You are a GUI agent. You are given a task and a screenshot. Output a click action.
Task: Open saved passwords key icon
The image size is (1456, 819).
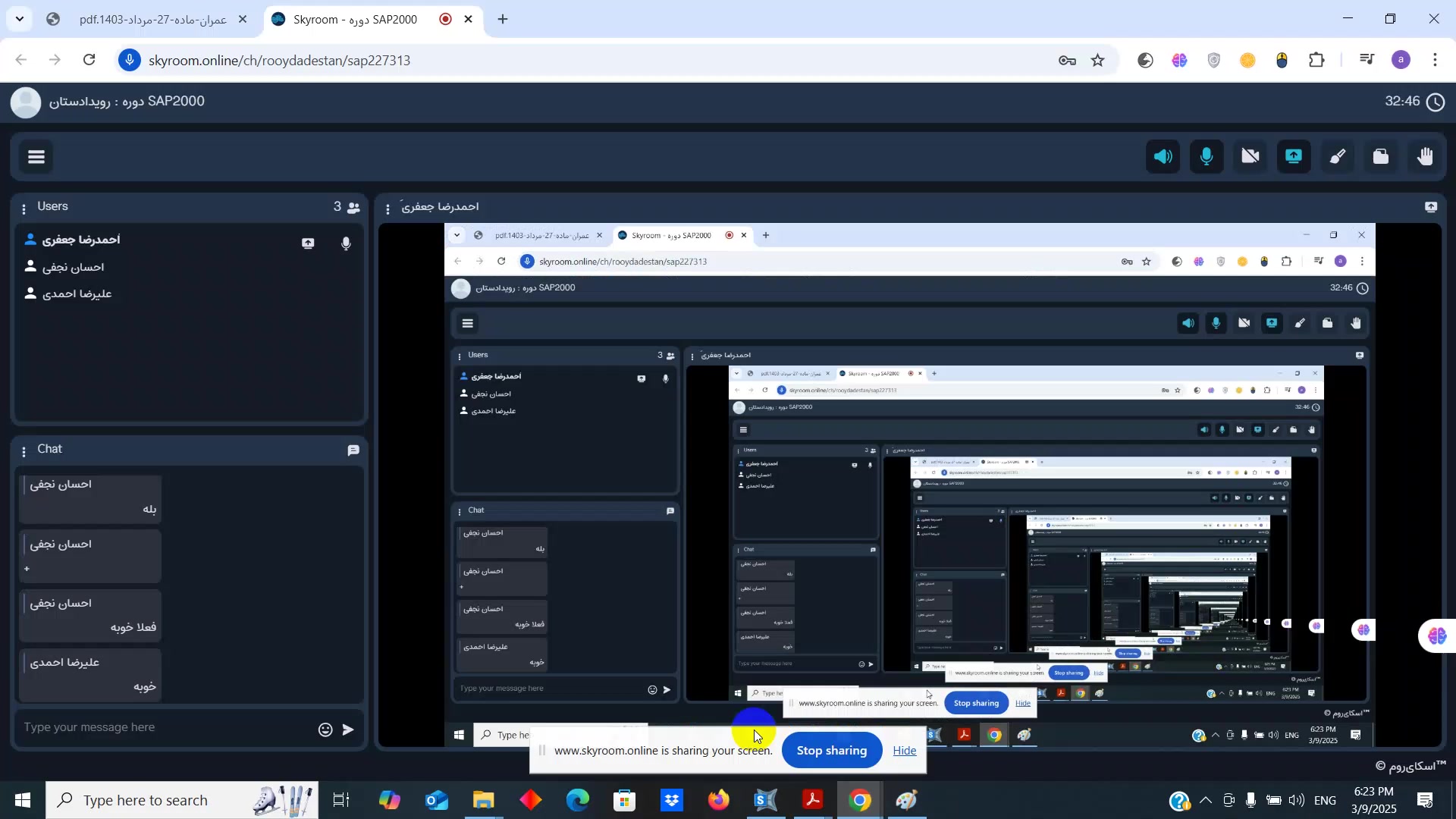pos(1067,61)
